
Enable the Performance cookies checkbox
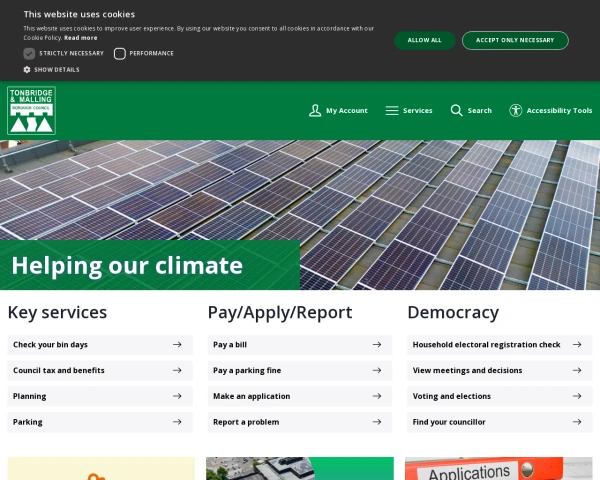pyautogui.click(x=120, y=53)
